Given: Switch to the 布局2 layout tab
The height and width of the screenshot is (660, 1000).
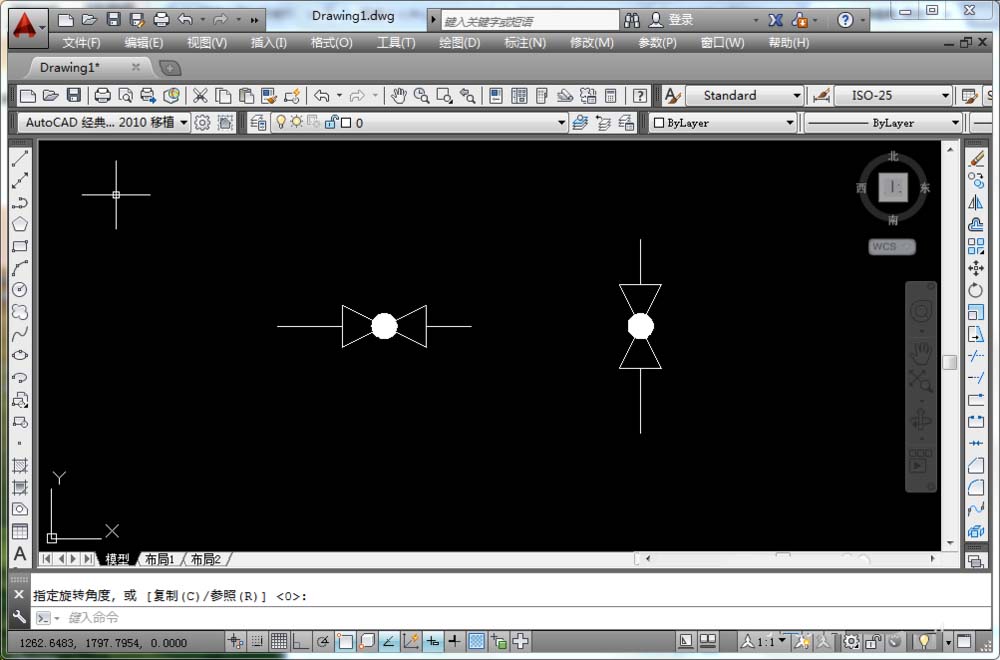Looking at the screenshot, I should coord(206,559).
